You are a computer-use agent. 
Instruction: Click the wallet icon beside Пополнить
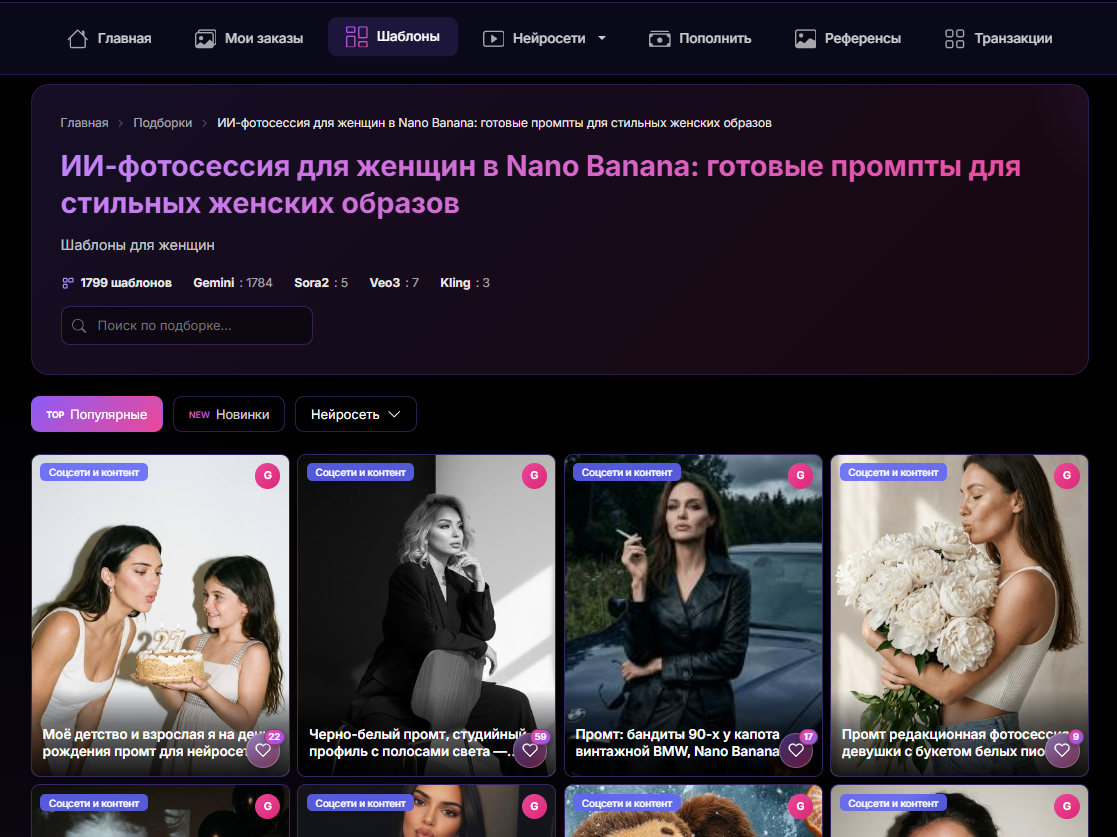[x=660, y=38]
